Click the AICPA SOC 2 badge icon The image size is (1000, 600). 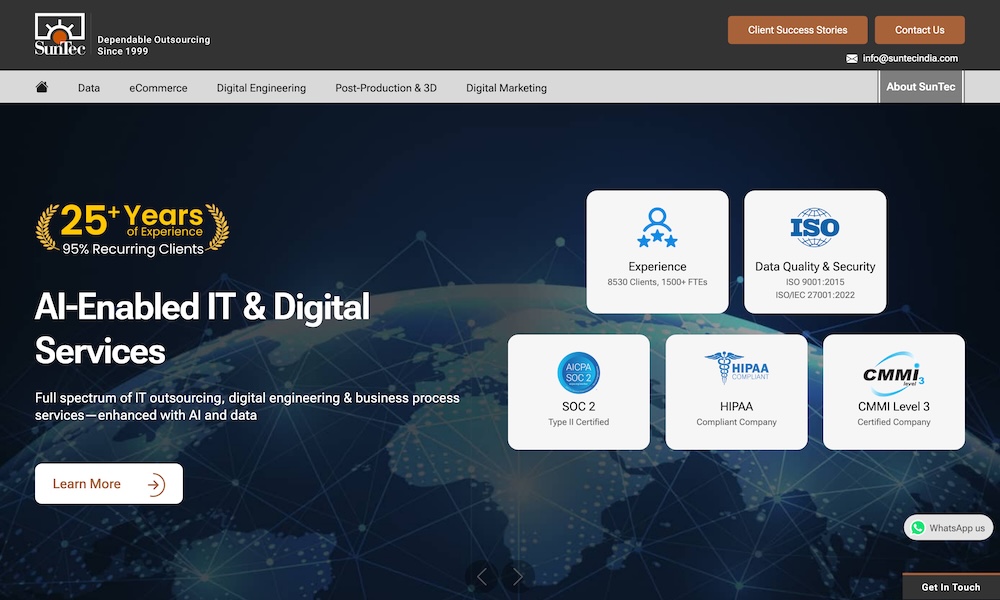578,372
